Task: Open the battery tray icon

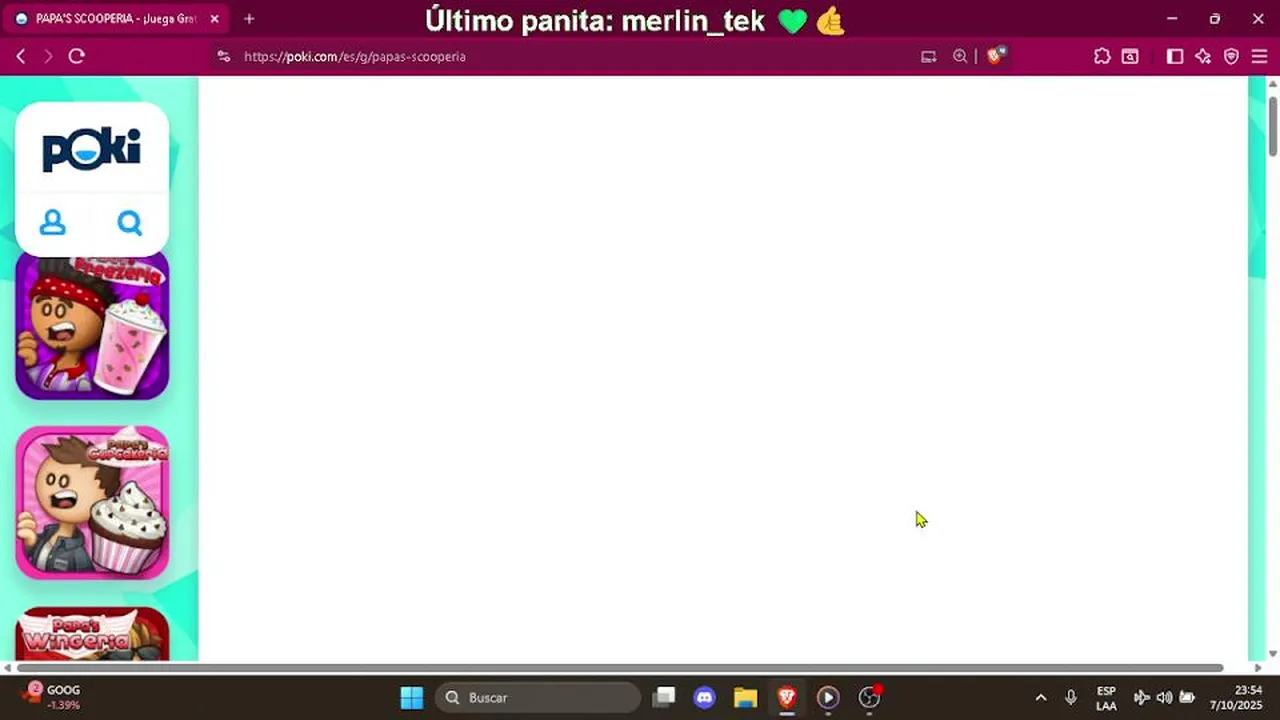Action: pos(1187,698)
